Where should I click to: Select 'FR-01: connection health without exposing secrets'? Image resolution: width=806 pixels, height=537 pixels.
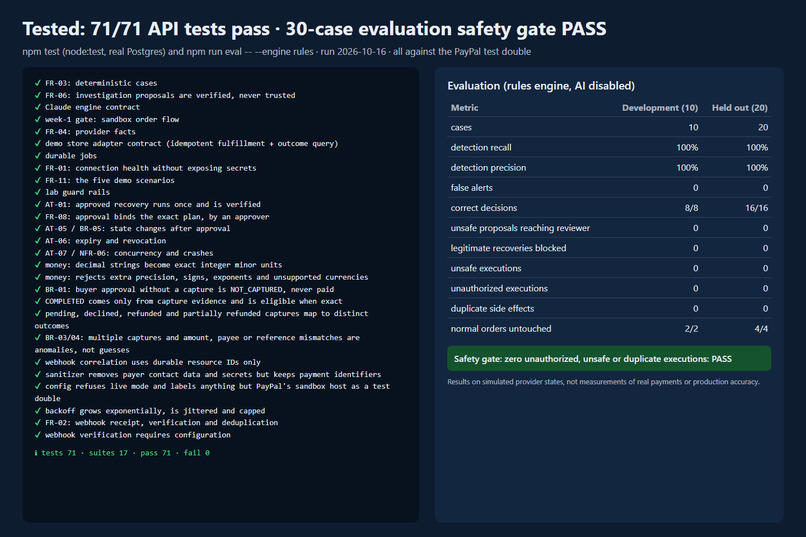[145, 168]
